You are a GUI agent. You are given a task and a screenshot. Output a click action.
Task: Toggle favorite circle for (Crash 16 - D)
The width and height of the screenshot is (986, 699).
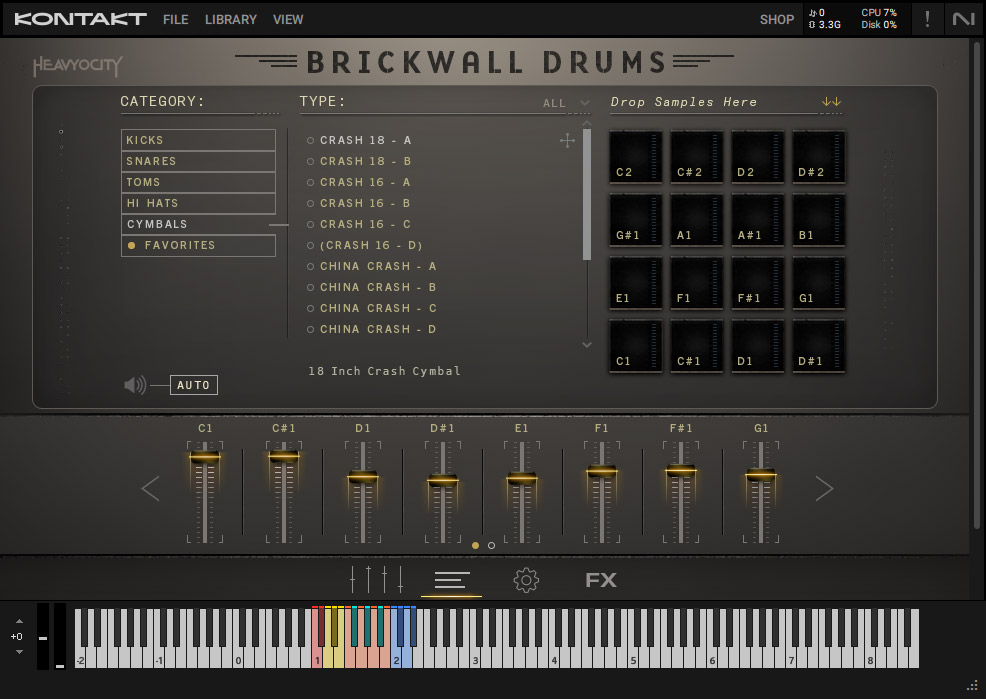[x=311, y=245]
